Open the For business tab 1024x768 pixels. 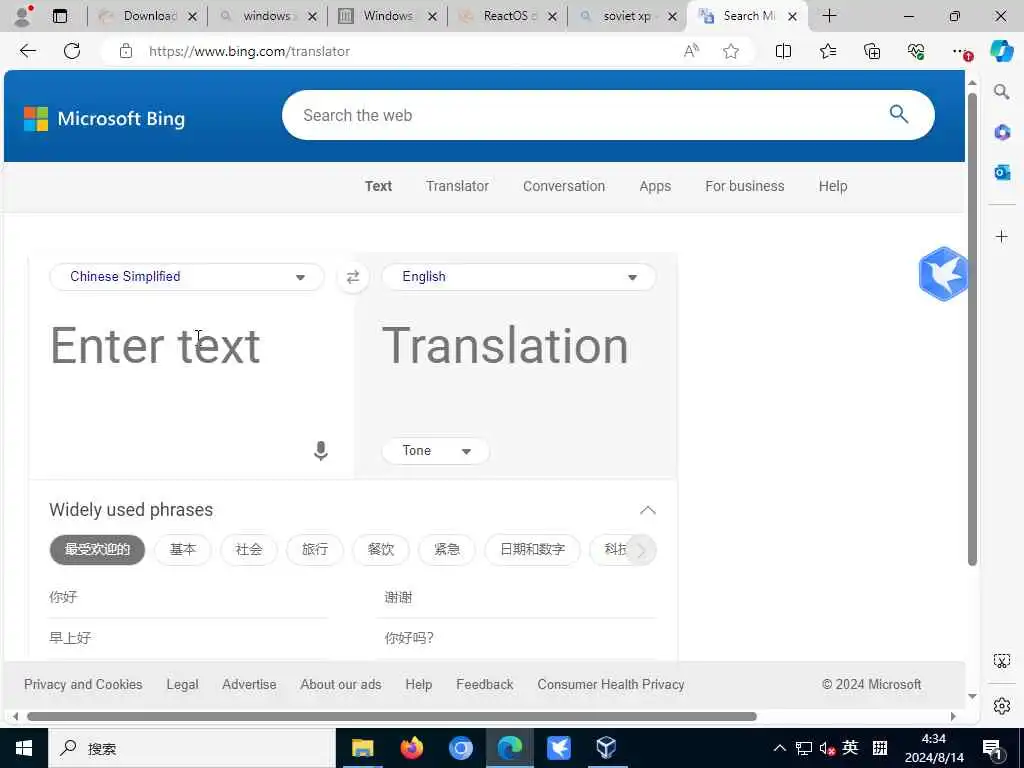744,186
